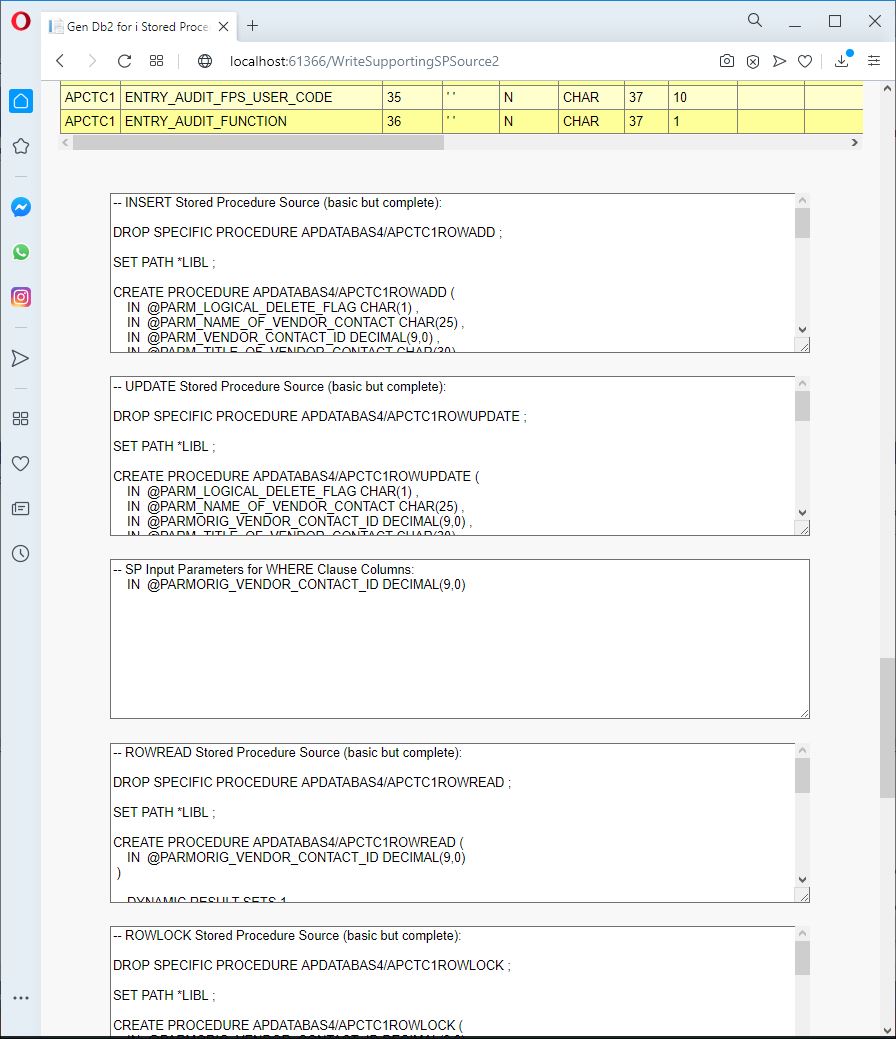Screen dimensions: 896x1039
Task: Click down arrow in ROWREAD source textarea scrollbar
Action: click(803, 879)
